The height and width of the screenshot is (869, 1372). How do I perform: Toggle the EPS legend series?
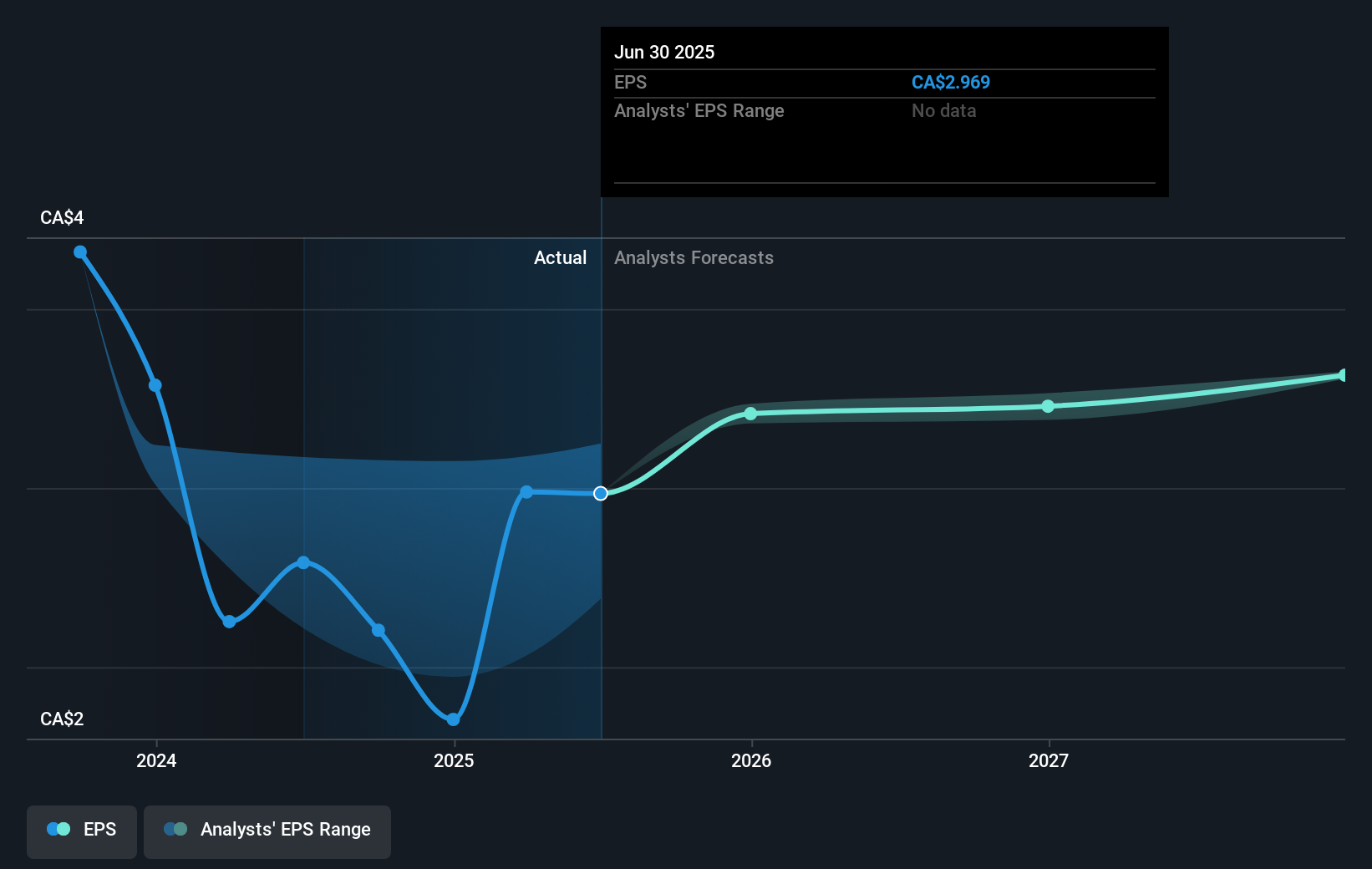click(x=82, y=831)
